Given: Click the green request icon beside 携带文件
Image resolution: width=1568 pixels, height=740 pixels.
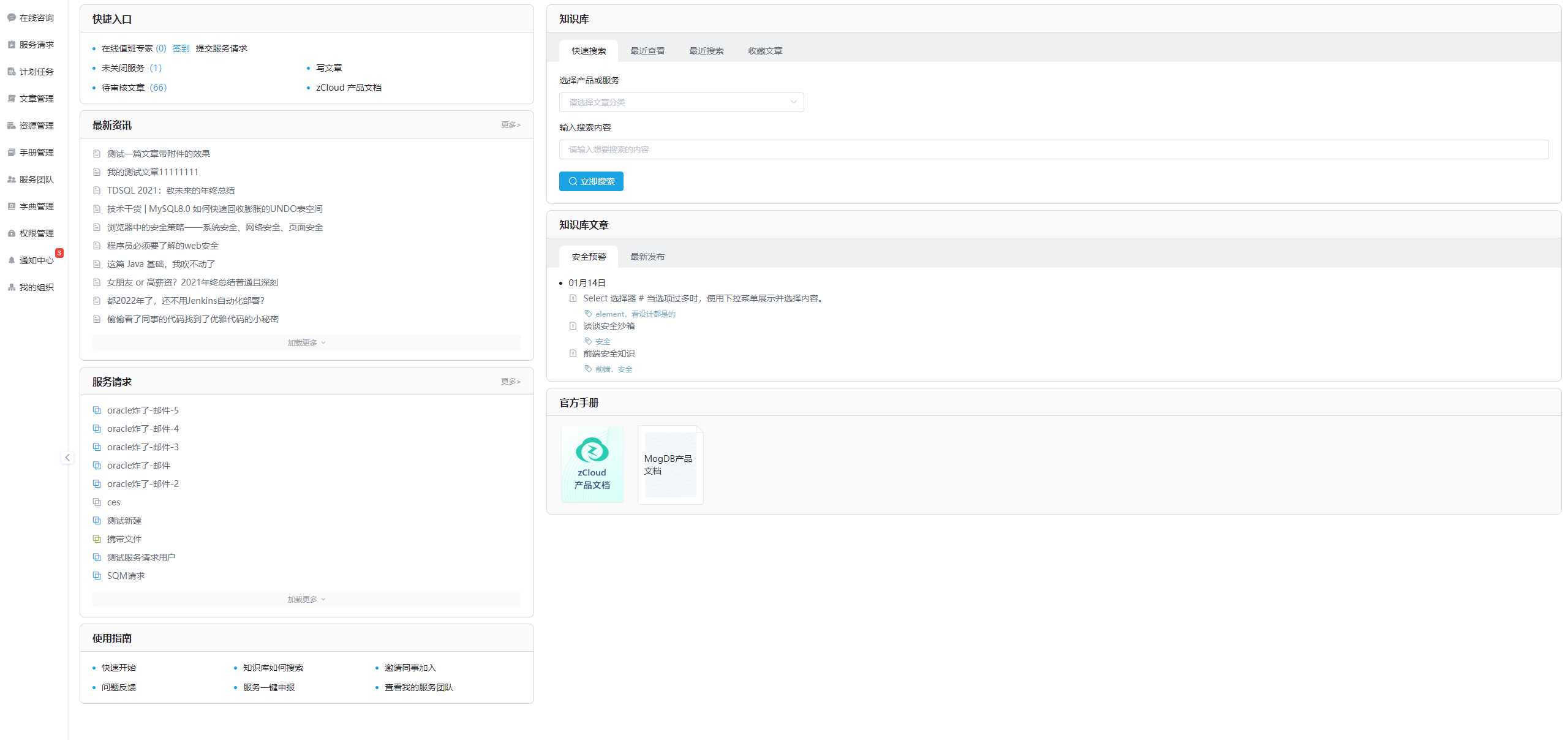Looking at the screenshot, I should [97, 539].
